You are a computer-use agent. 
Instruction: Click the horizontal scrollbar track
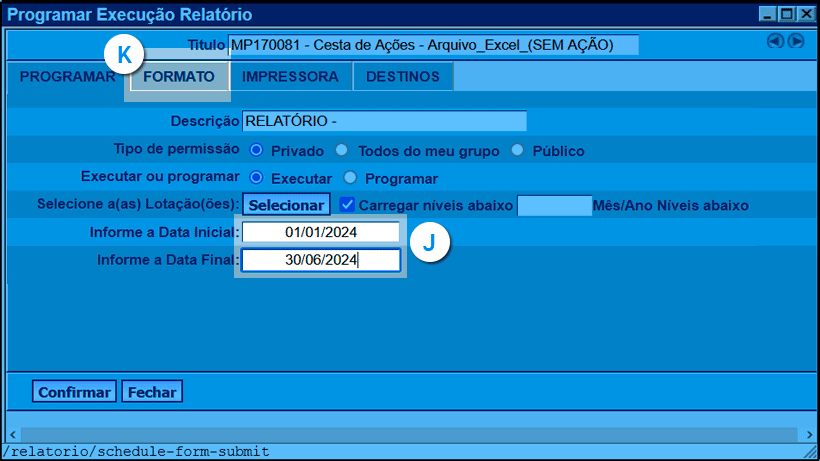tap(410, 434)
